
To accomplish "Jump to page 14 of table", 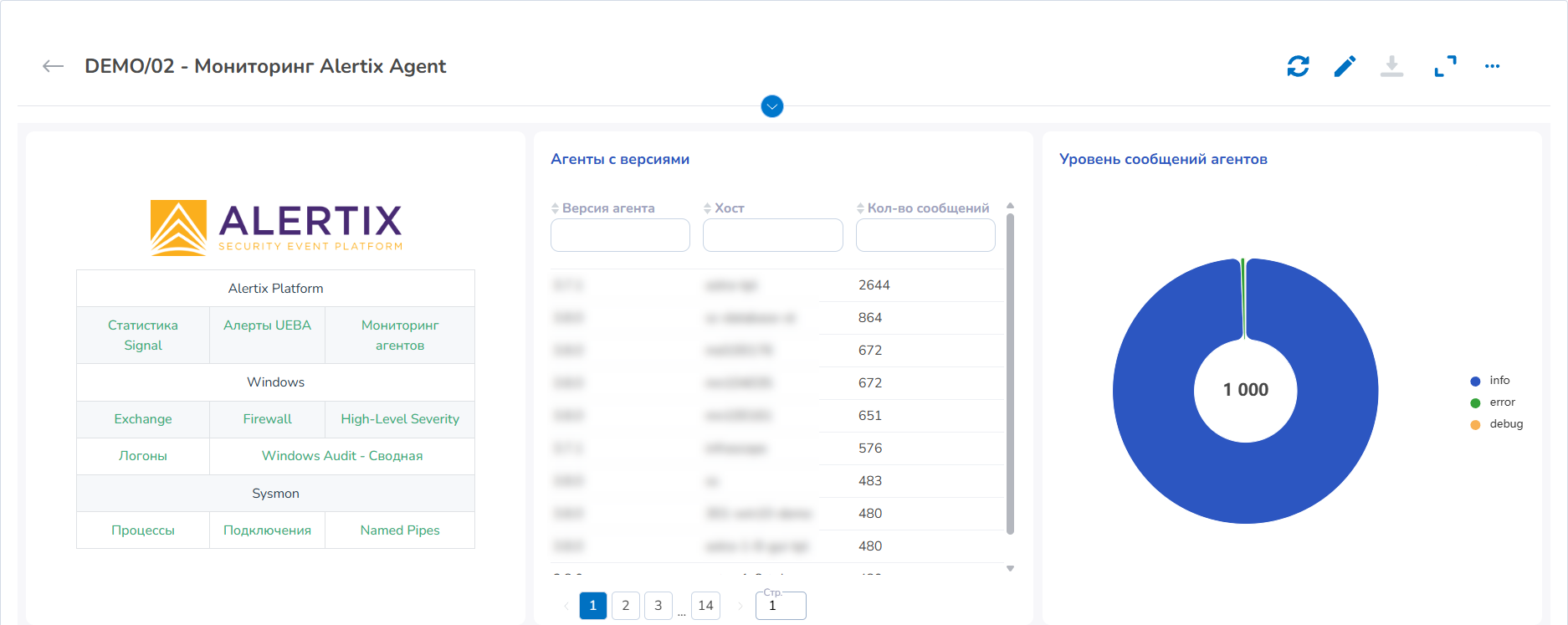I will [x=705, y=605].
